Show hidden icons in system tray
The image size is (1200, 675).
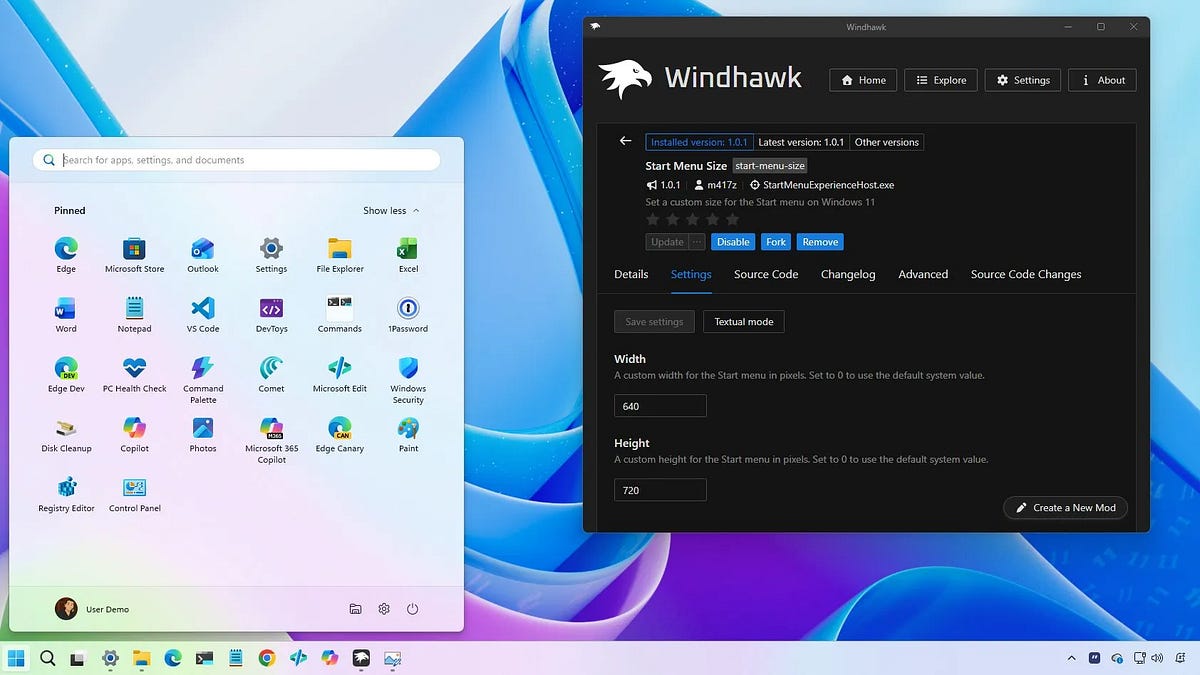[x=1072, y=658]
